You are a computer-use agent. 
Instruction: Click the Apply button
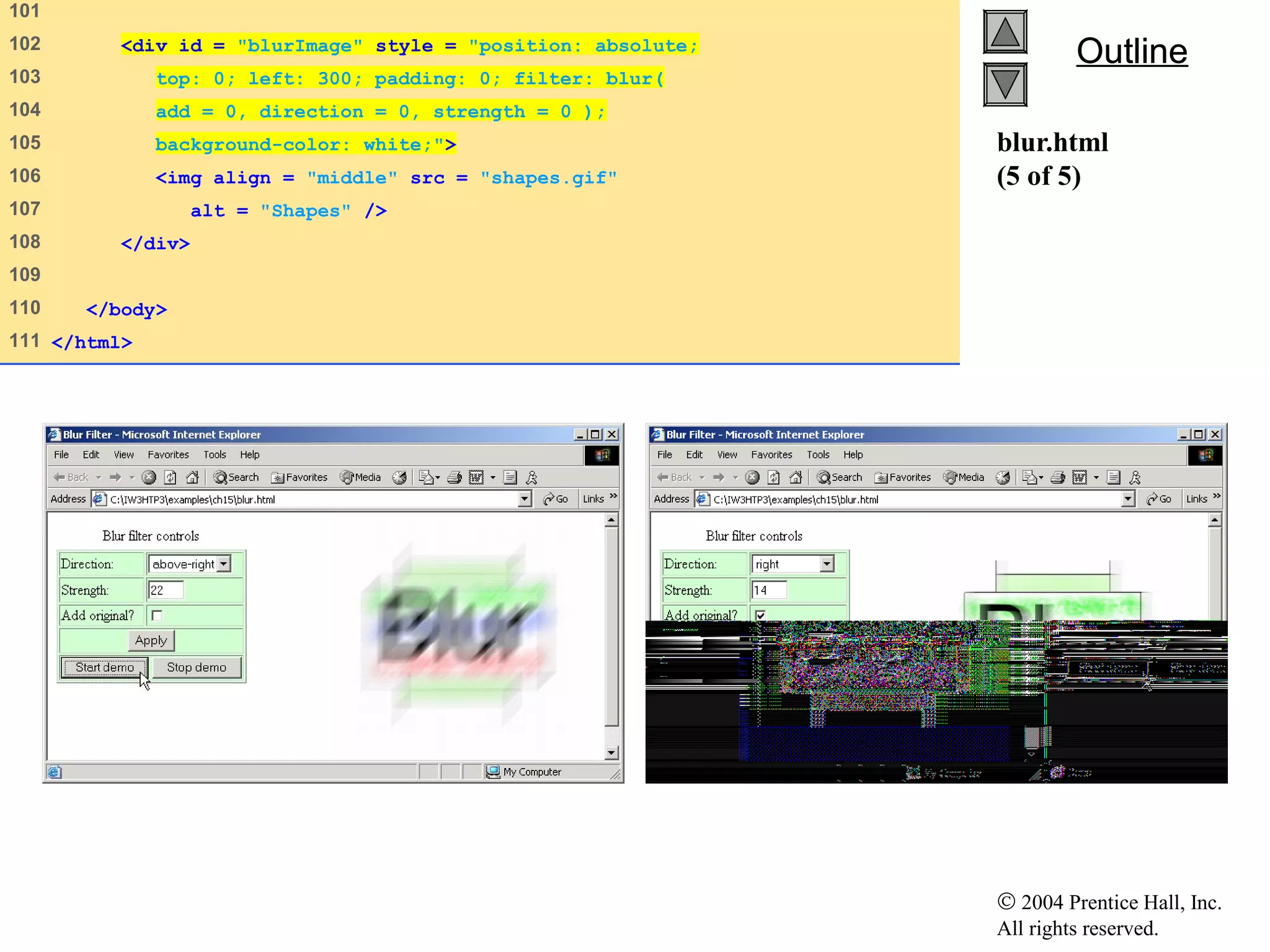[151, 640]
